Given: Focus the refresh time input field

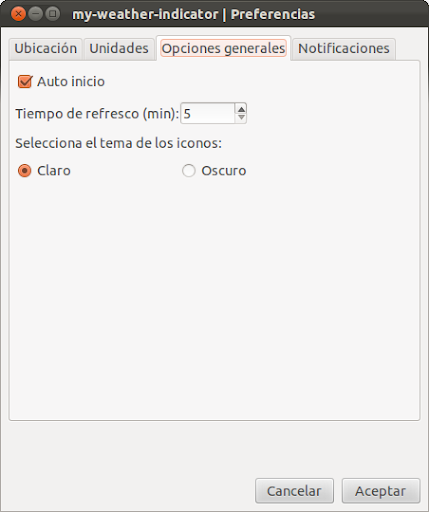Looking at the screenshot, I should 208,113.
